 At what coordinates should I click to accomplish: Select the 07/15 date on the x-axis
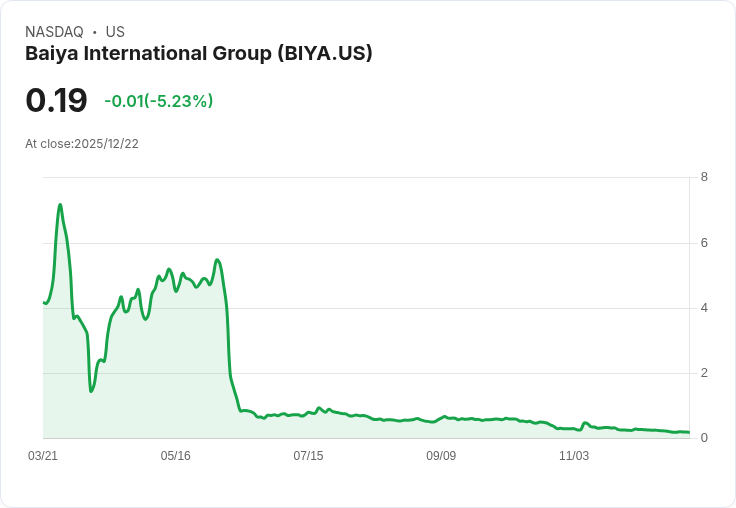[308, 456]
